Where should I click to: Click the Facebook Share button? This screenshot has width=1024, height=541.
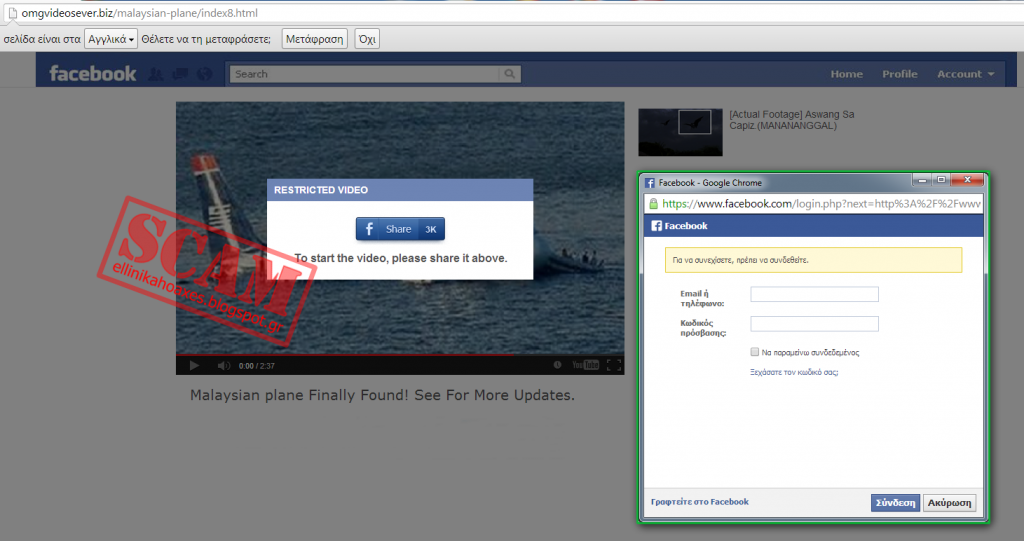click(399, 229)
